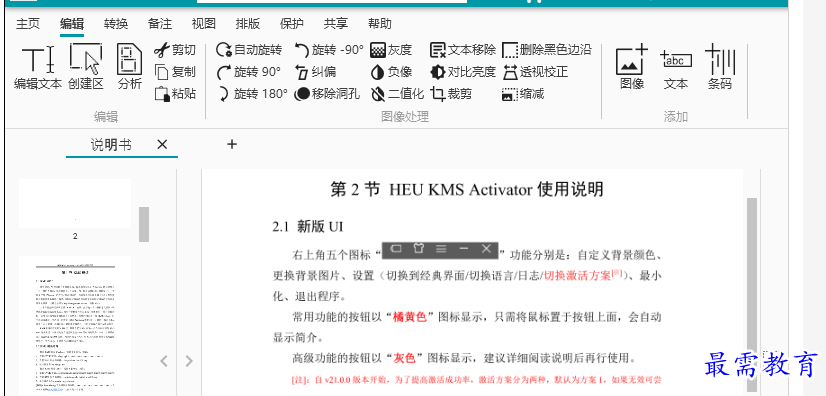
Task: Click the heading 2.1 新版 UI
Action: [x=308, y=227]
